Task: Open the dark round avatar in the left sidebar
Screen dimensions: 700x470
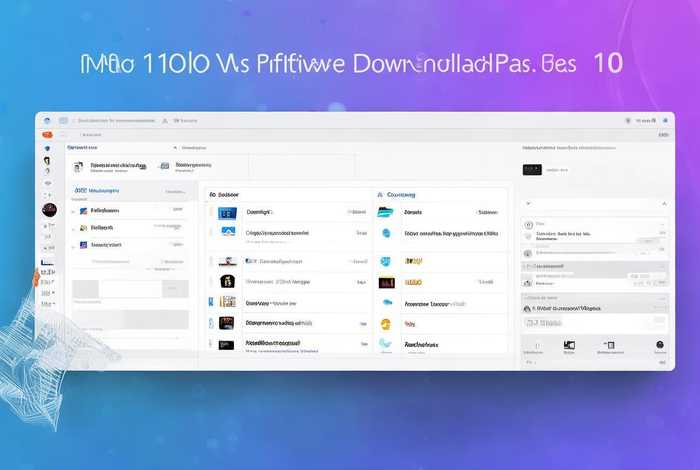Action: coord(49,210)
